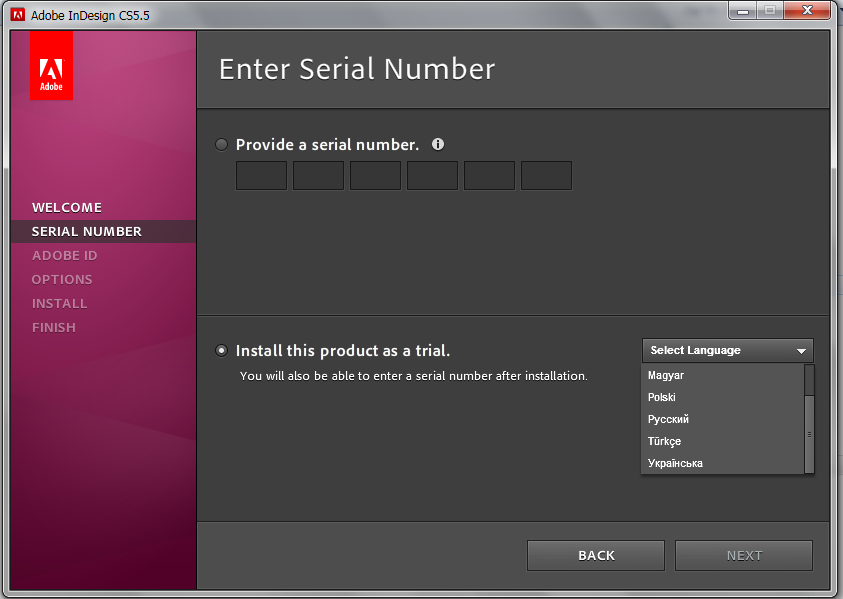Select Install this product as a trial
The image size is (843, 599).
click(x=222, y=351)
